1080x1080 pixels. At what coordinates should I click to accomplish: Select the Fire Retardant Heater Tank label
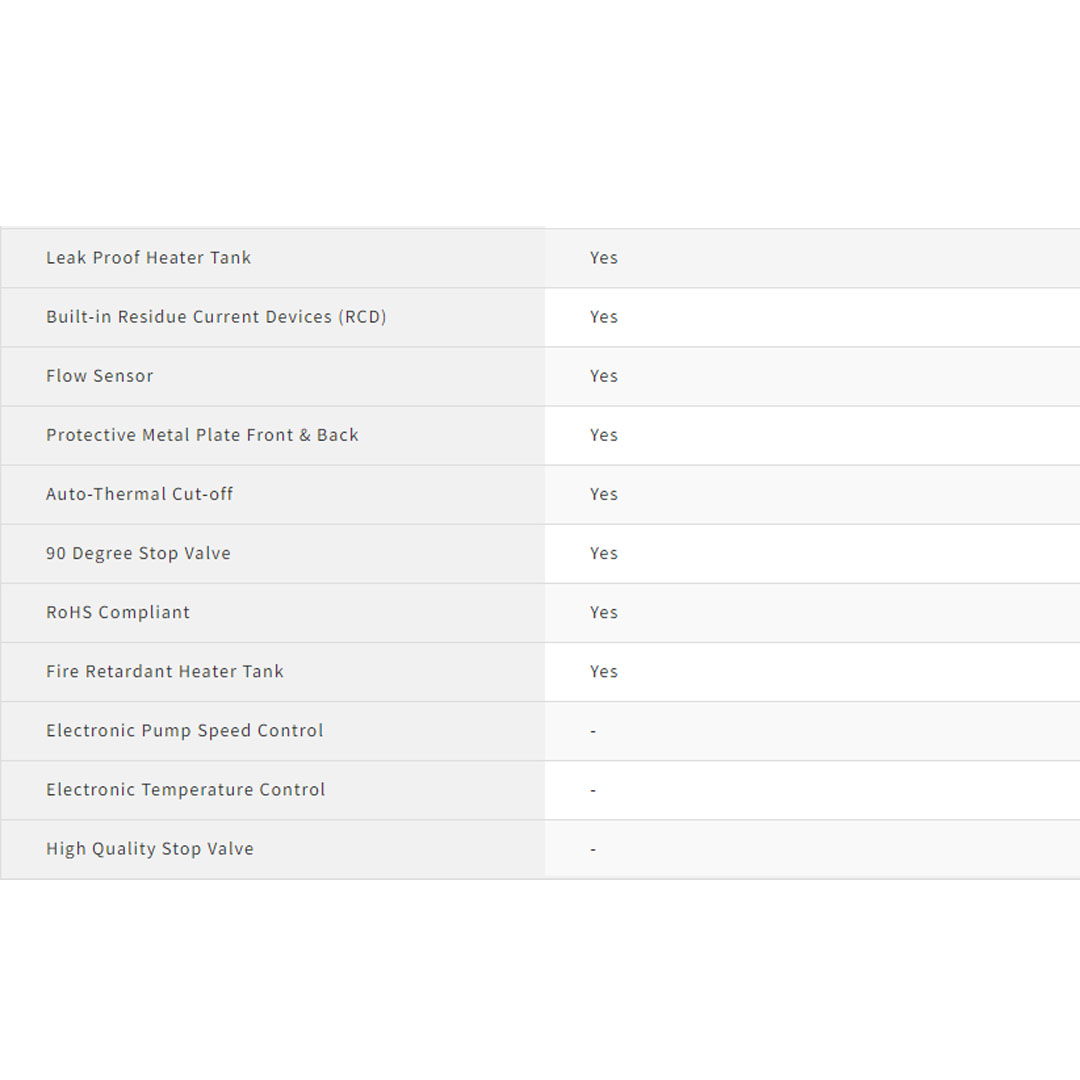point(165,671)
